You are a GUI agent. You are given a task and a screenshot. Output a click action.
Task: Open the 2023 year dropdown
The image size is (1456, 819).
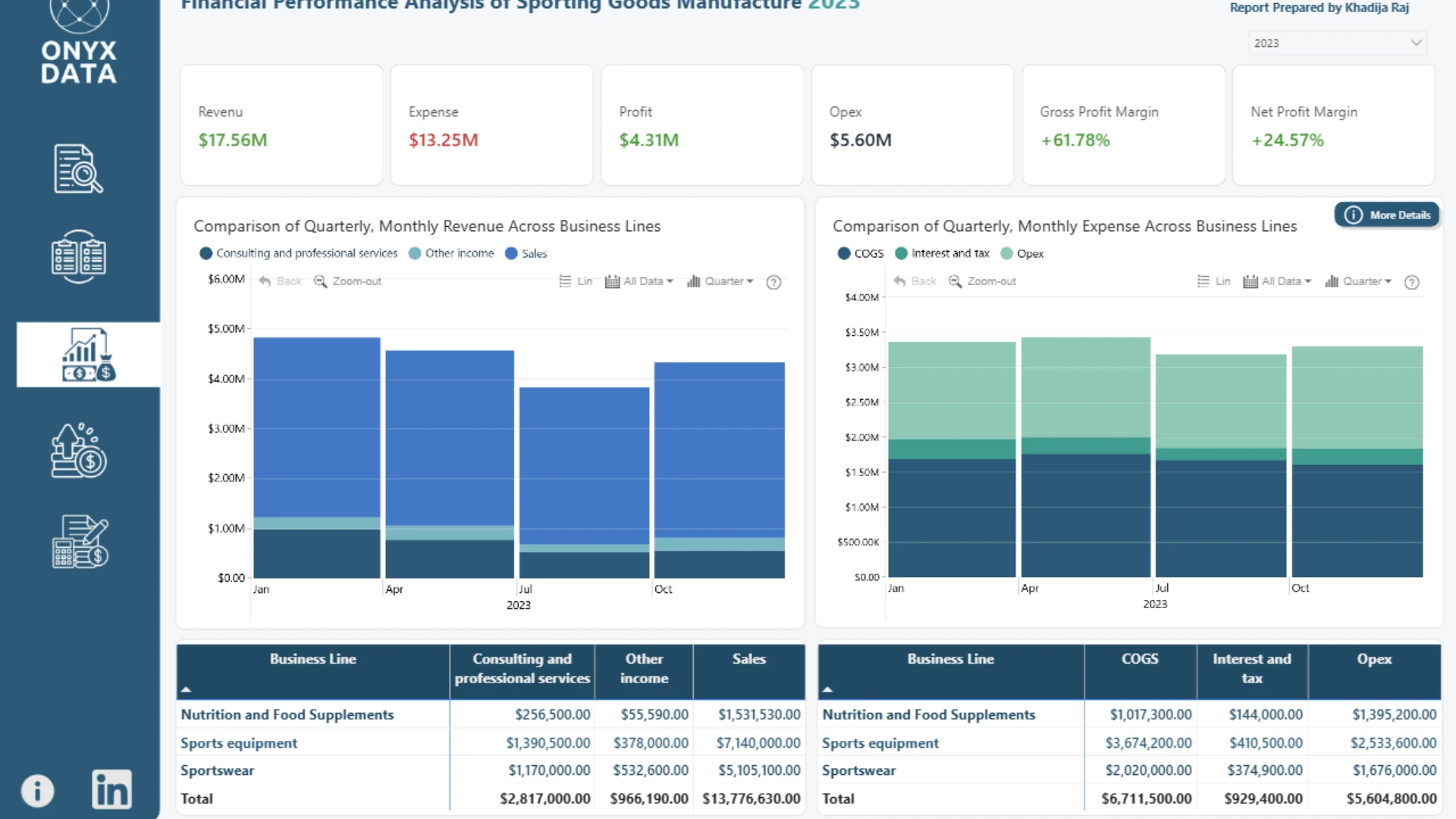click(x=1338, y=43)
